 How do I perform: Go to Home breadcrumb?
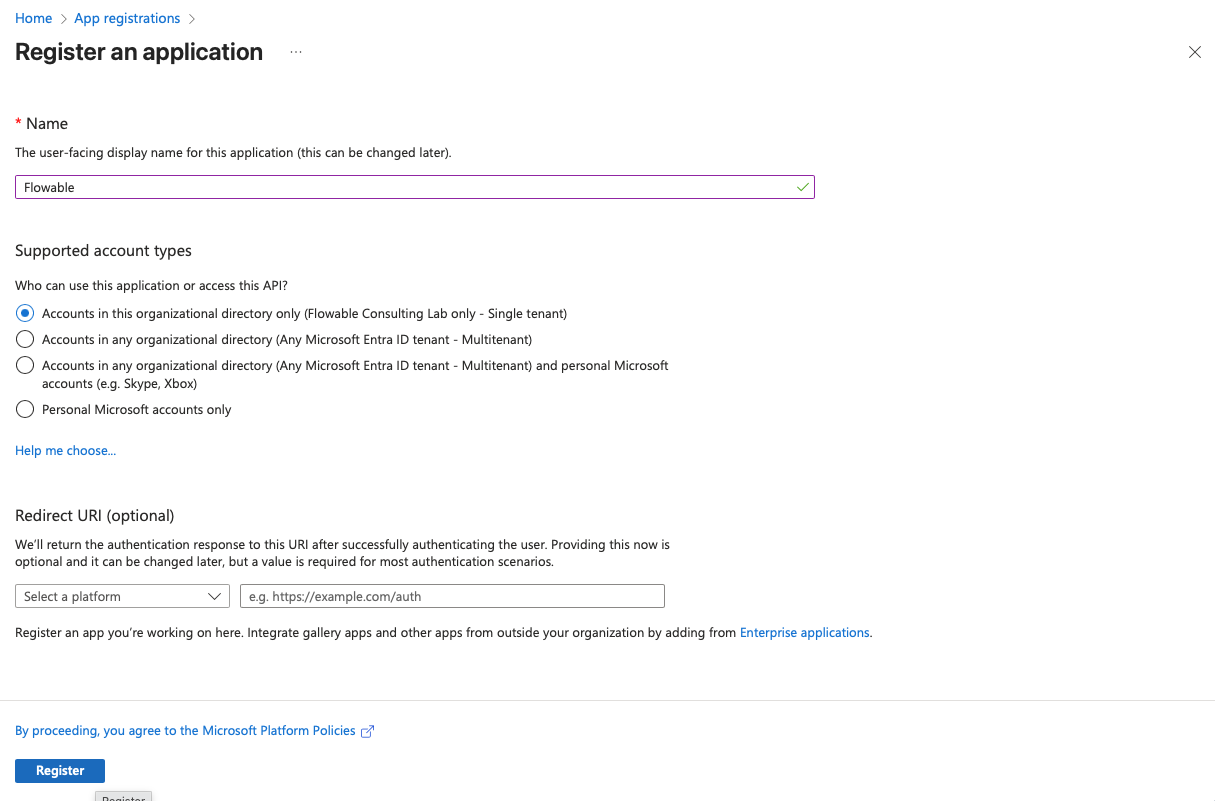[x=33, y=19]
